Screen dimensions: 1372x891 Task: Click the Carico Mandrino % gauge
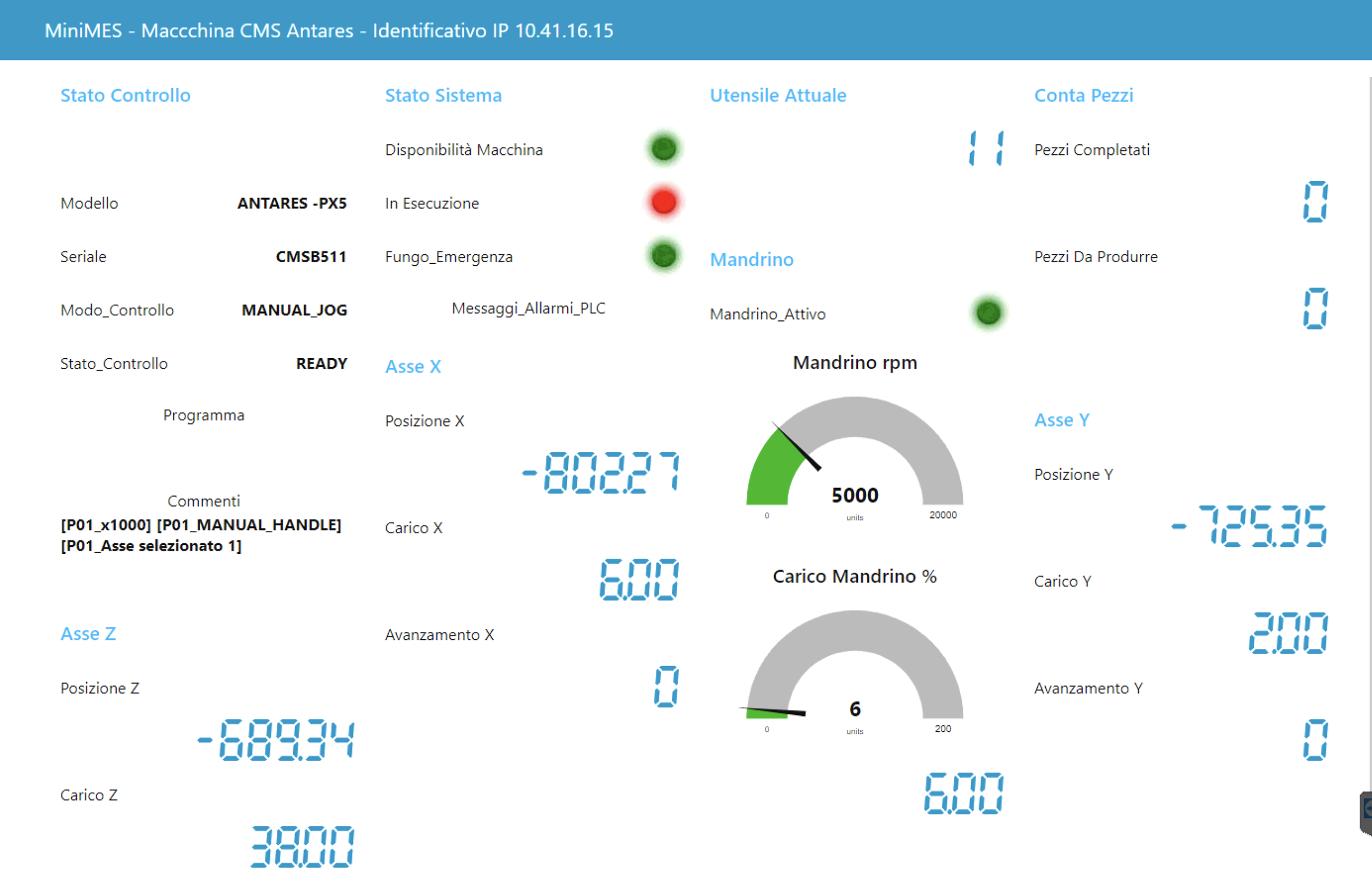854,669
